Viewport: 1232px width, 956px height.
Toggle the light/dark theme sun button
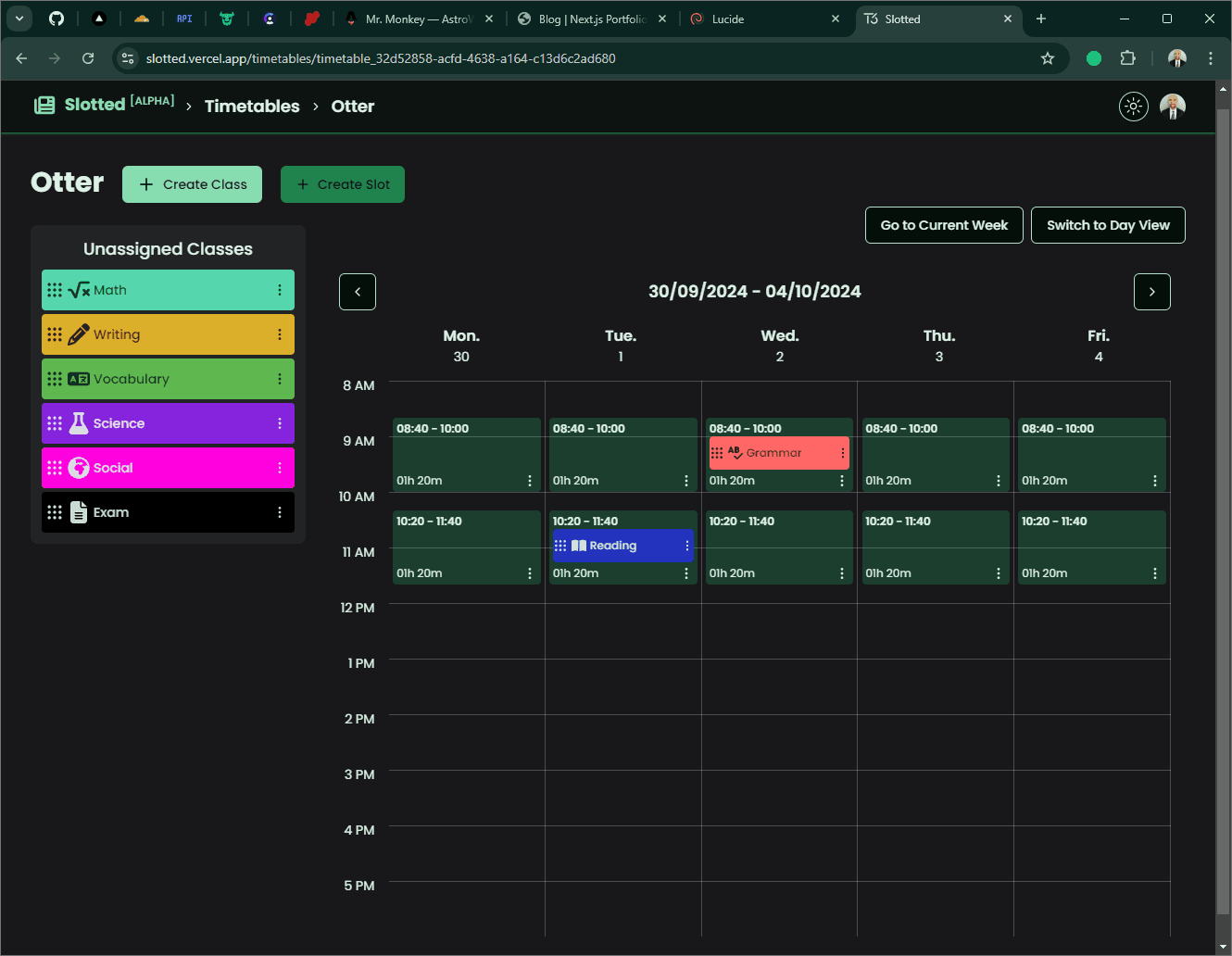pyautogui.click(x=1134, y=107)
